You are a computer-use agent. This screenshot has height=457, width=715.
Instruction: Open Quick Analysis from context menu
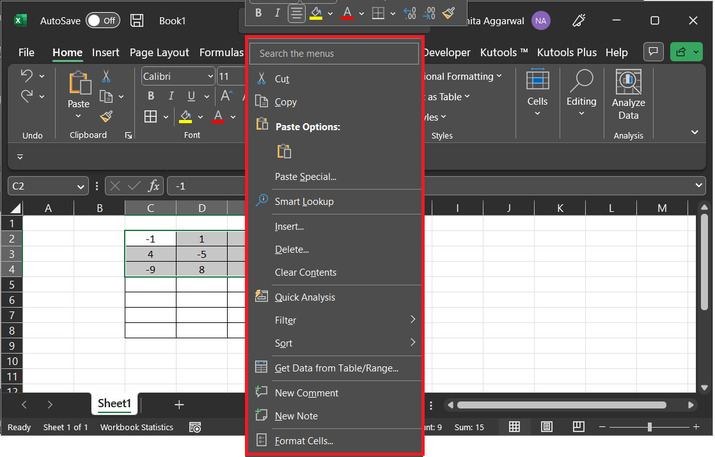click(x=334, y=297)
